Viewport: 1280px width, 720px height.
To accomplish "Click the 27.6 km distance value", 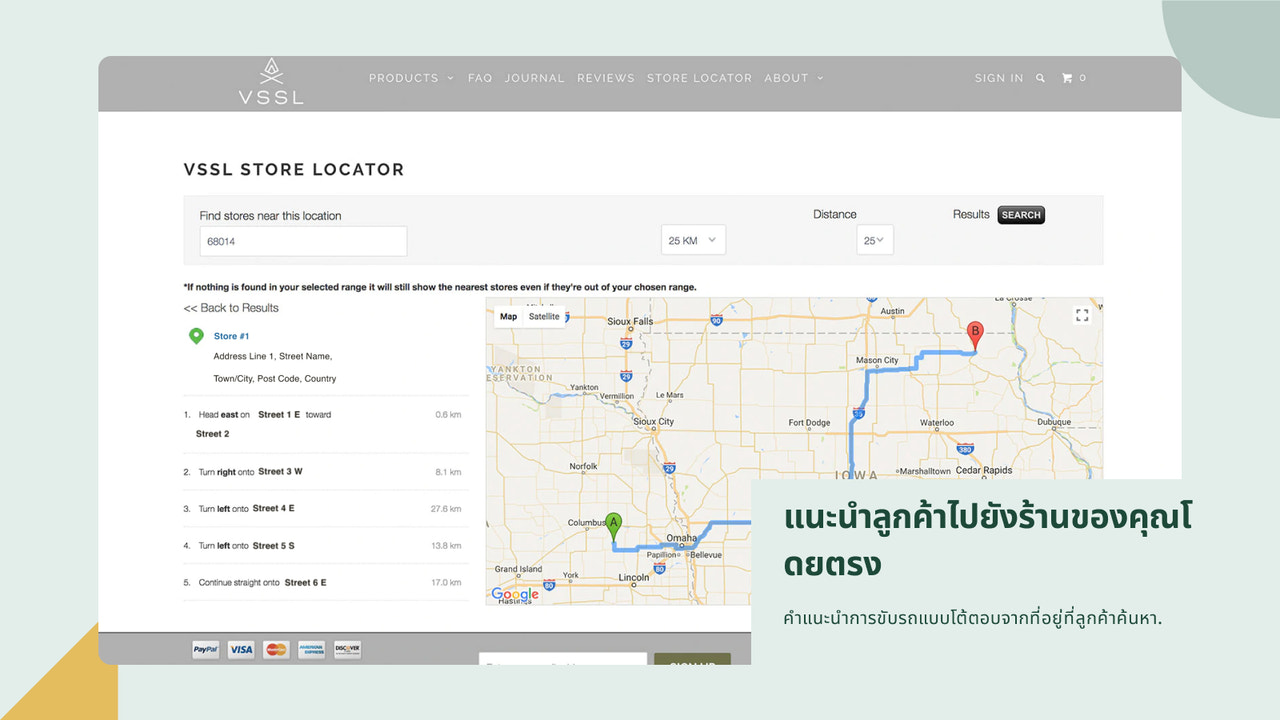I will click(446, 509).
